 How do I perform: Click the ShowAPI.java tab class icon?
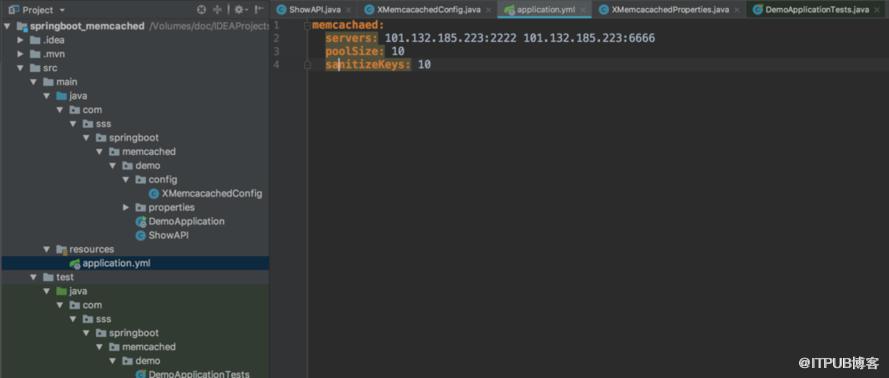tap(281, 10)
